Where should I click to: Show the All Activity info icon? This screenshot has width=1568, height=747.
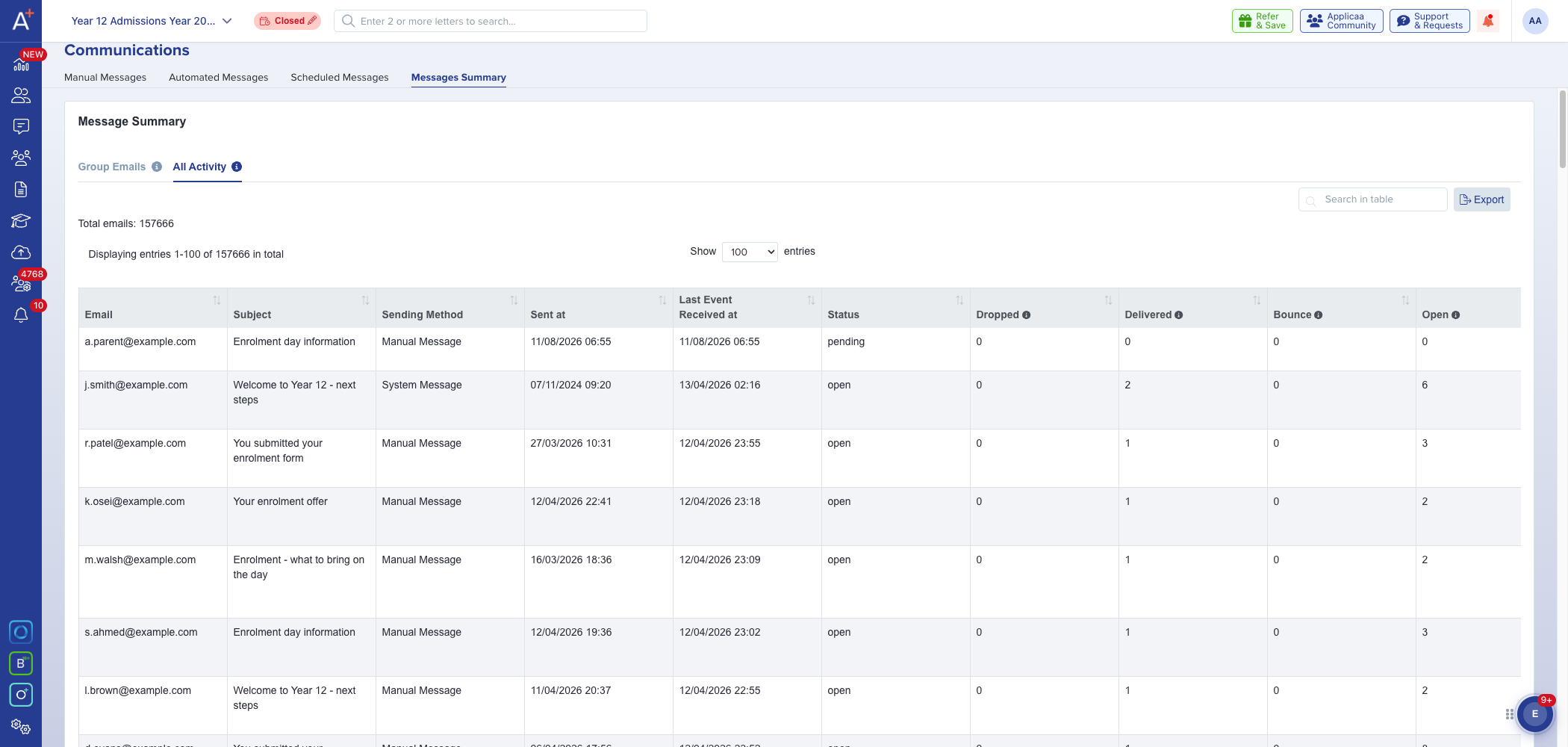[237, 167]
